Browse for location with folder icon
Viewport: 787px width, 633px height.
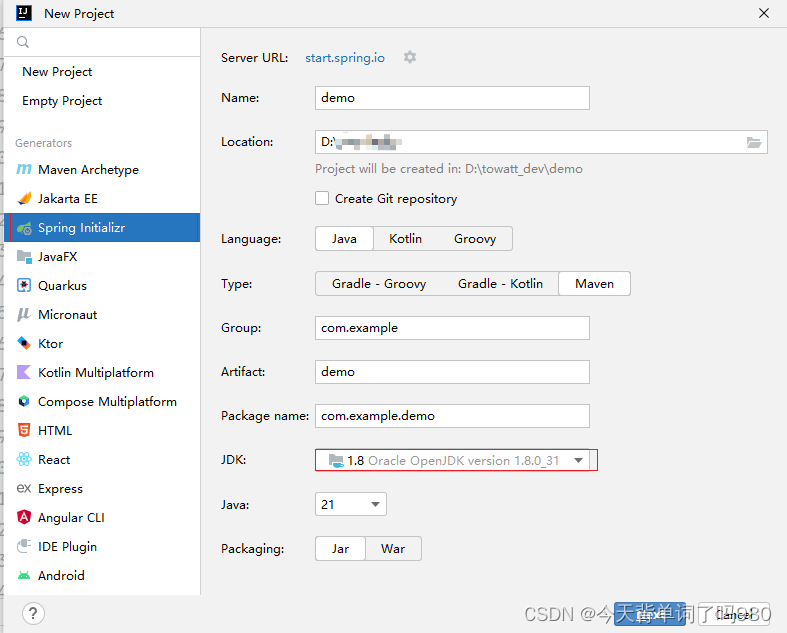coord(753,143)
